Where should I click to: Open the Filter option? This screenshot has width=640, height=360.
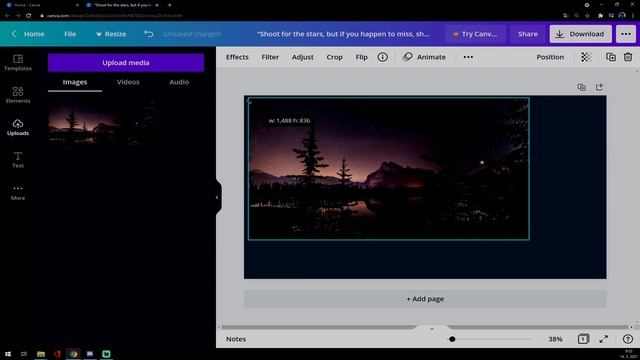pyautogui.click(x=270, y=57)
